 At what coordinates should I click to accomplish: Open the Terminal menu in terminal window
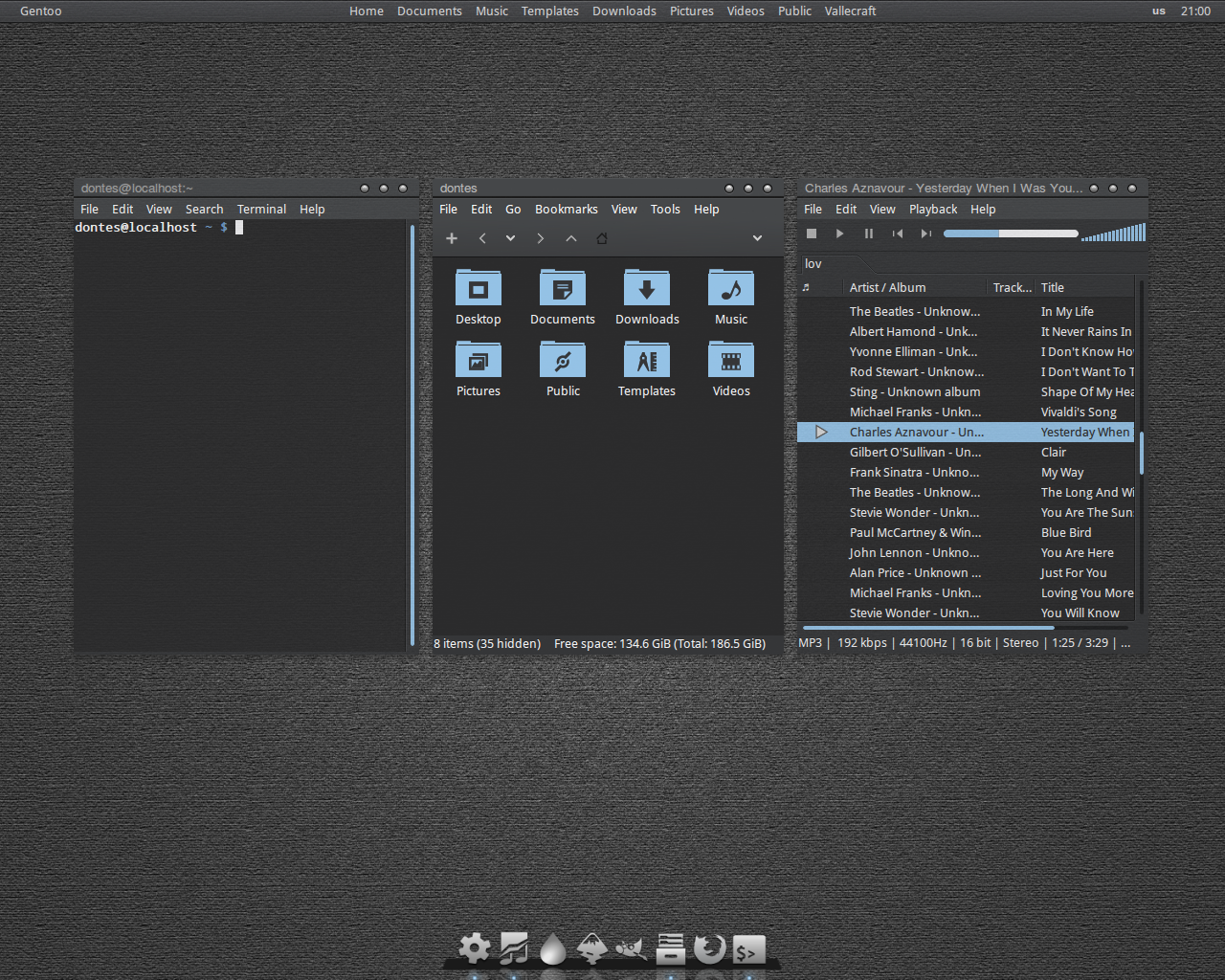(261, 209)
